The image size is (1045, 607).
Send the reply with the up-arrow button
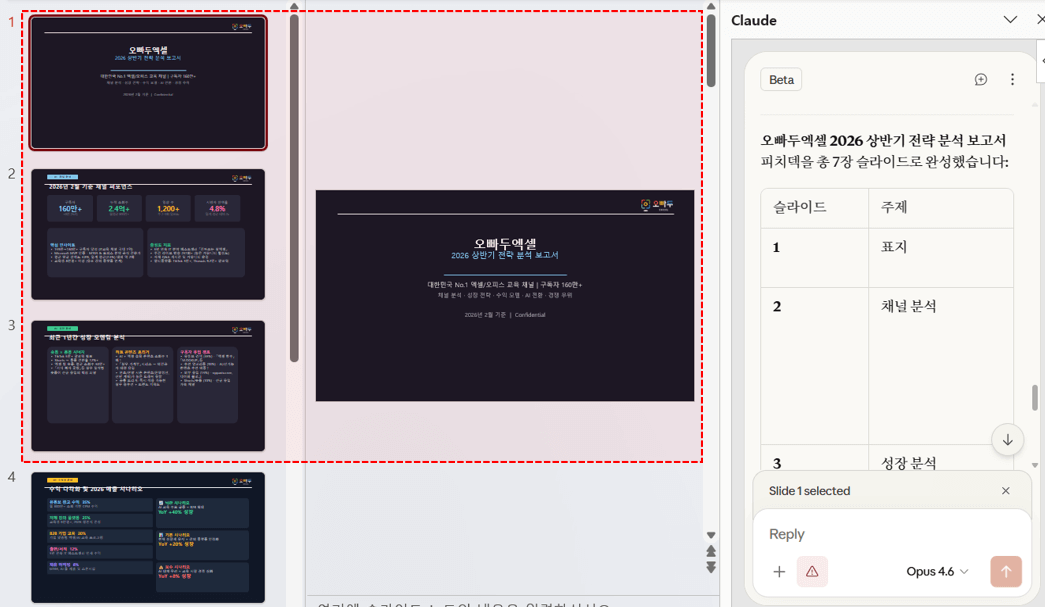coord(1006,571)
